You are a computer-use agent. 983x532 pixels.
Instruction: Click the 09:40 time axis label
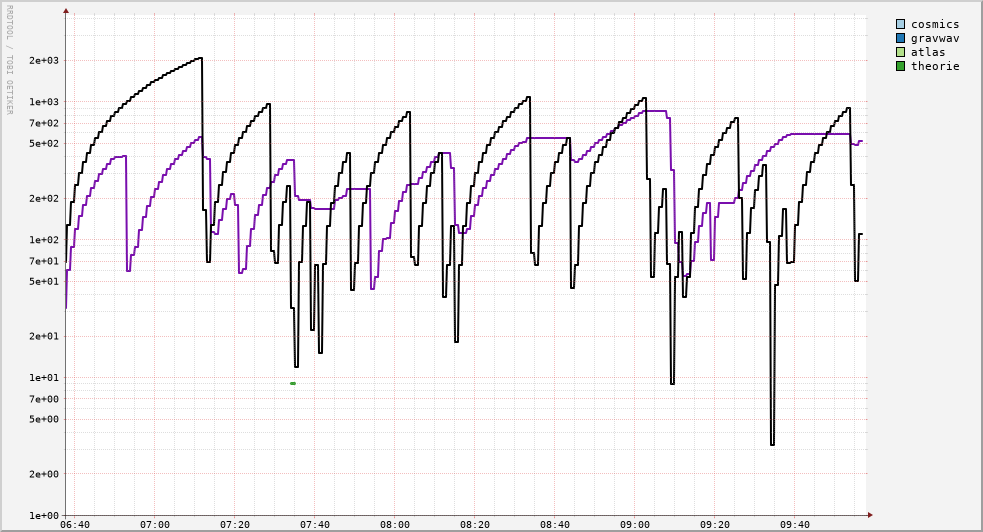click(x=795, y=525)
